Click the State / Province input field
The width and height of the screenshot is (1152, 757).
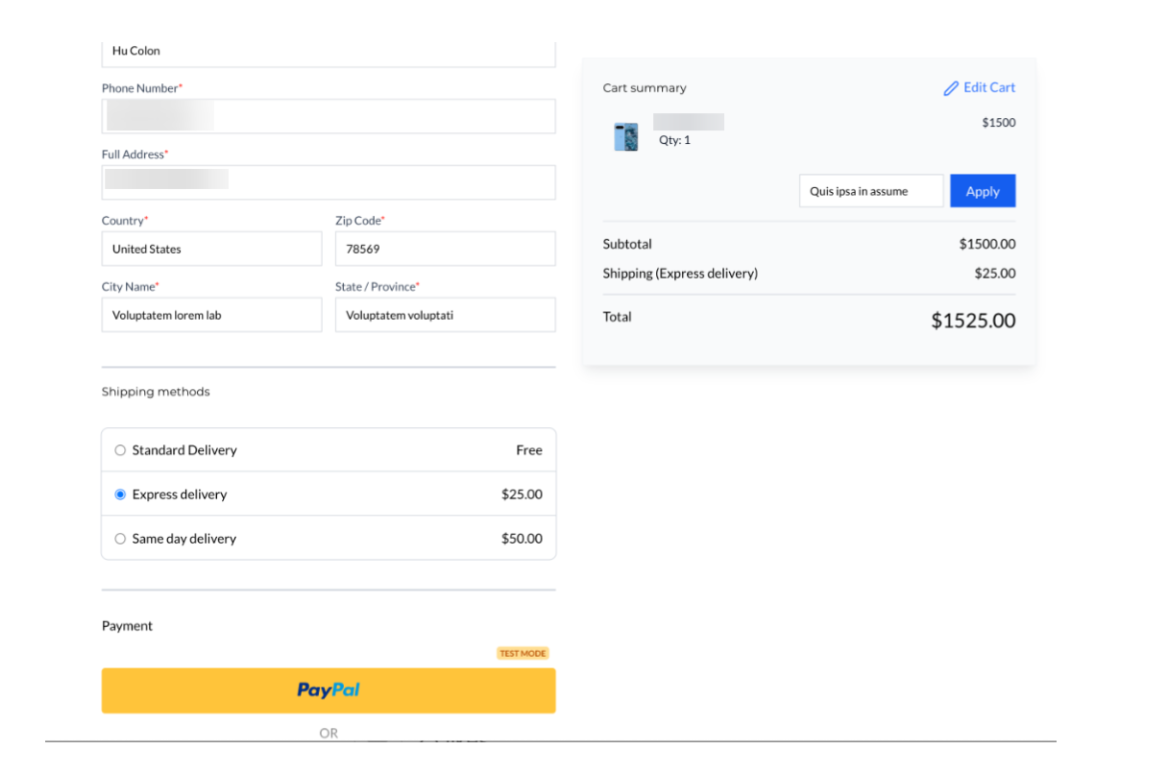(x=444, y=315)
